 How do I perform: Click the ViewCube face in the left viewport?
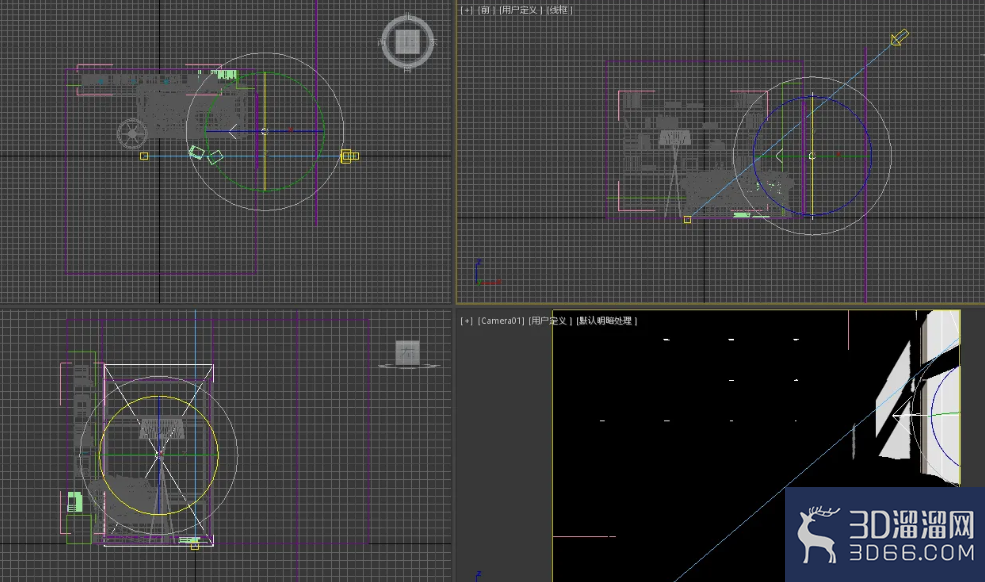click(x=408, y=353)
